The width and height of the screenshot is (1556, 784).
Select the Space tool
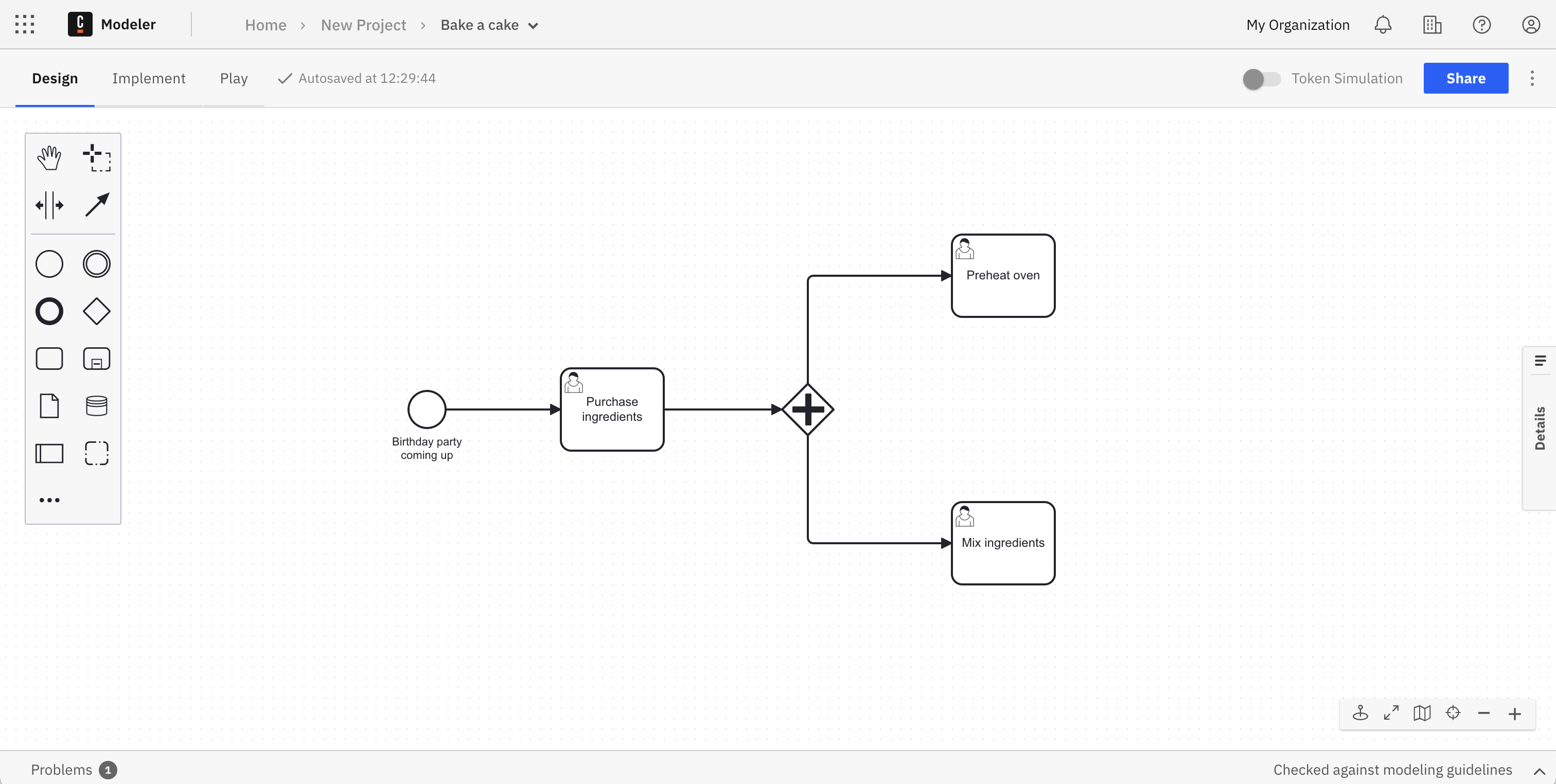pyautogui.click(x=49, y=205)
